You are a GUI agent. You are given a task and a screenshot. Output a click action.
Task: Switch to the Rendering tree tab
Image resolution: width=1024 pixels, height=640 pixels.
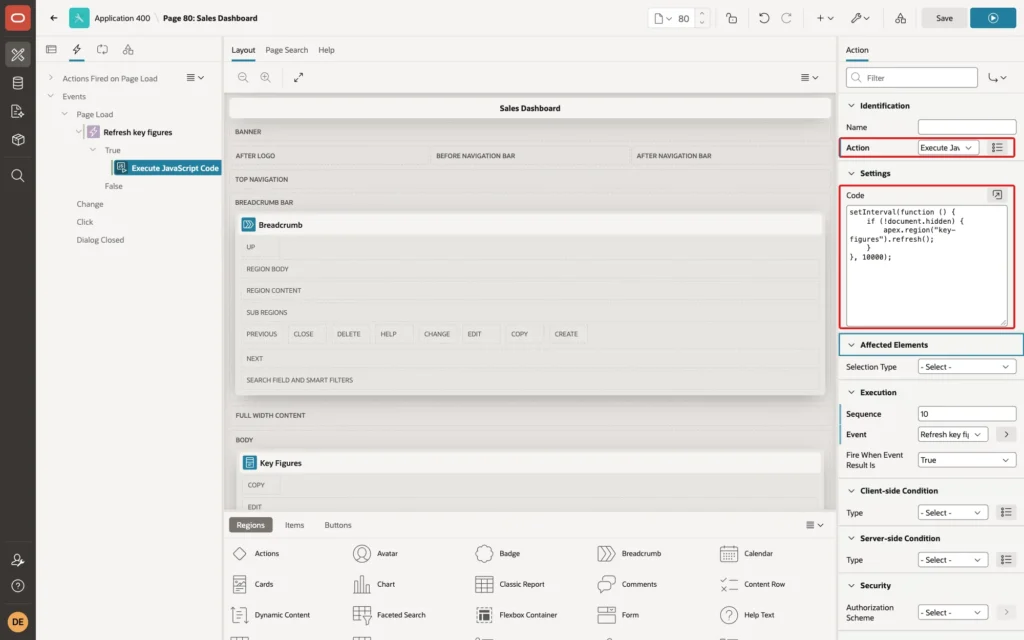point(51,49)
